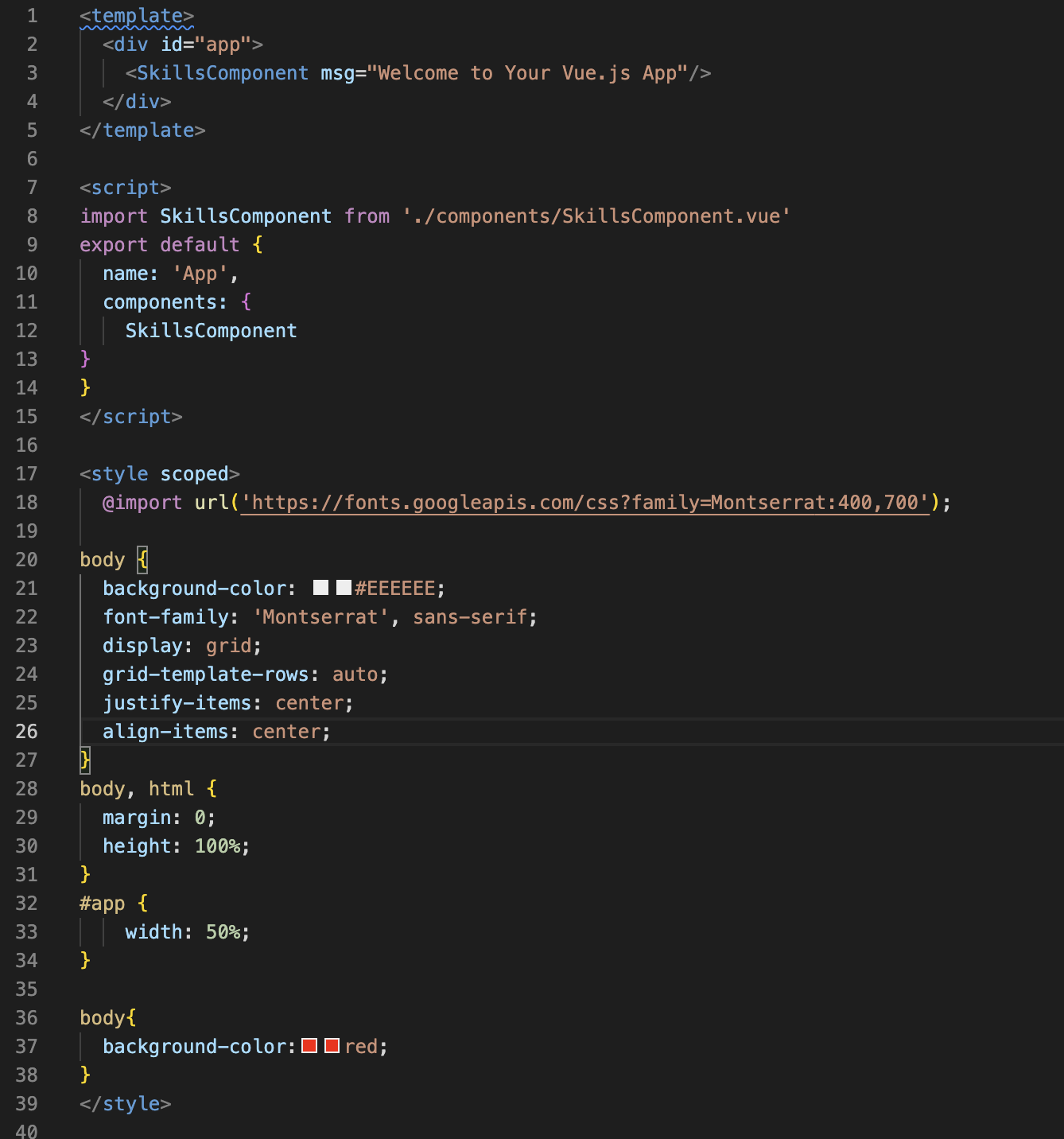This screenshot has width=1064, height=1139.
Task: Click the from keyword in the import
Action: (x=367, y=216)
